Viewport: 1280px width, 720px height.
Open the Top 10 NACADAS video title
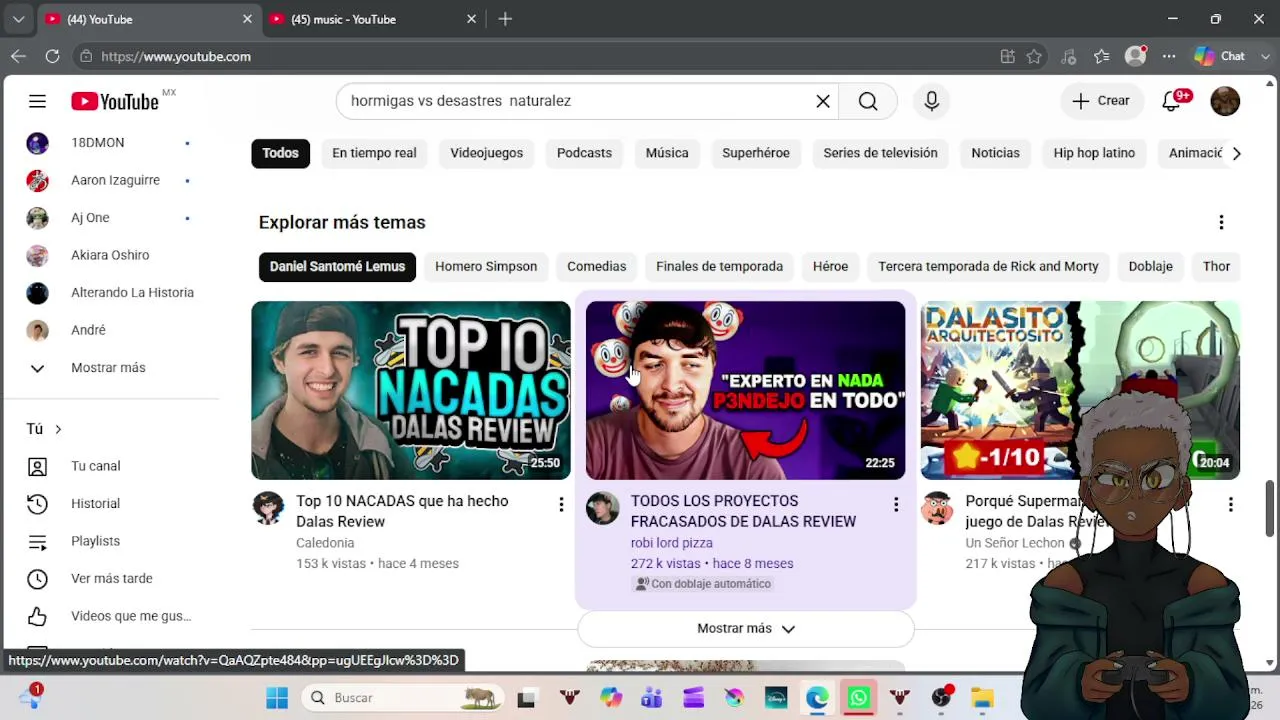(x=402, y=511)
